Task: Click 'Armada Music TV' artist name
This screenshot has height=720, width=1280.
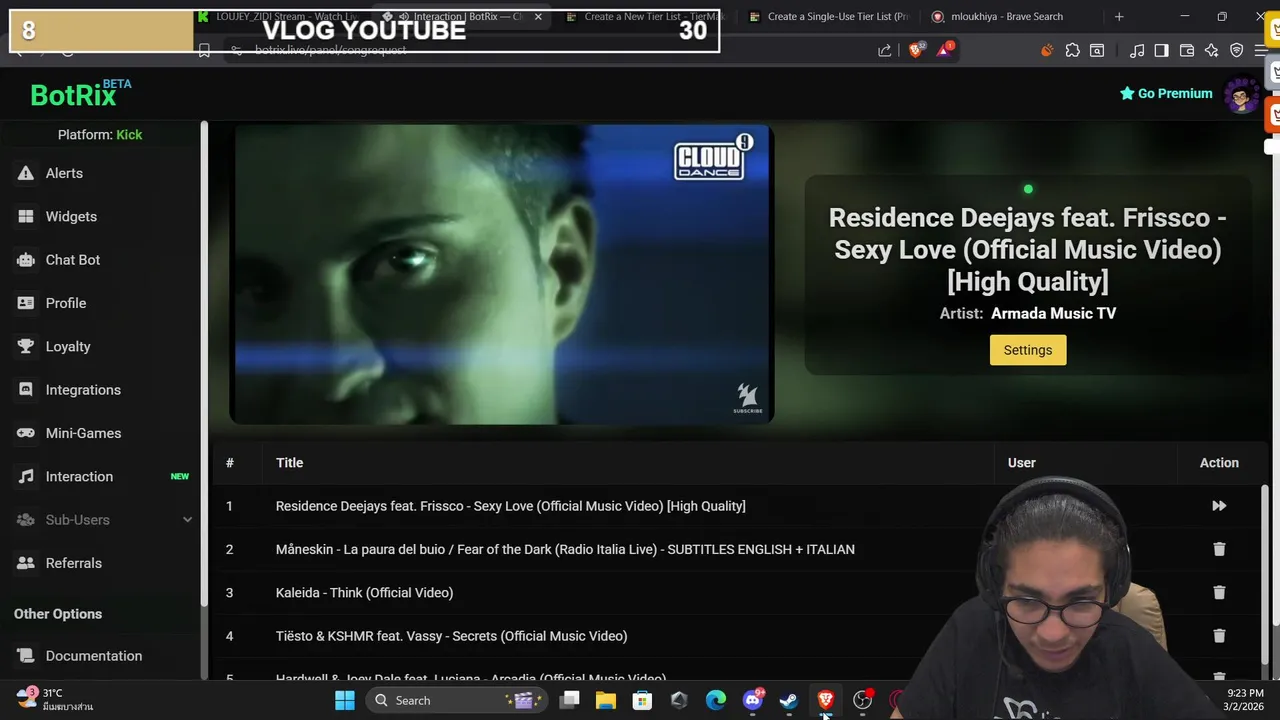Action: point(1053,313)
